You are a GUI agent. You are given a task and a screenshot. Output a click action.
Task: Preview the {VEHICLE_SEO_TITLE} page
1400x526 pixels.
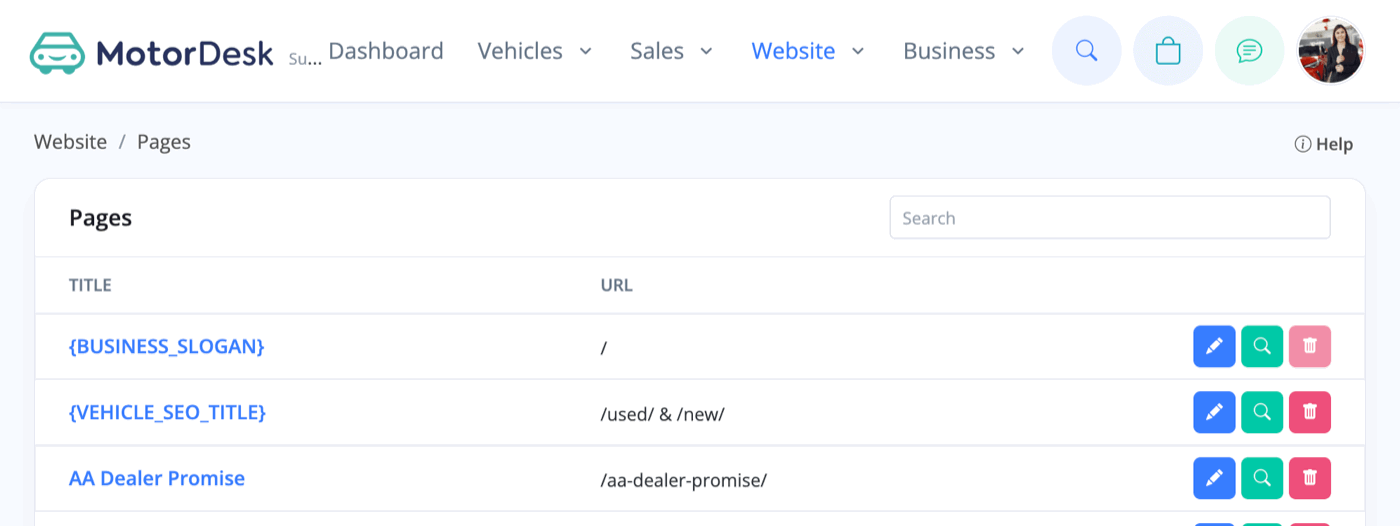click(1262, 412)
